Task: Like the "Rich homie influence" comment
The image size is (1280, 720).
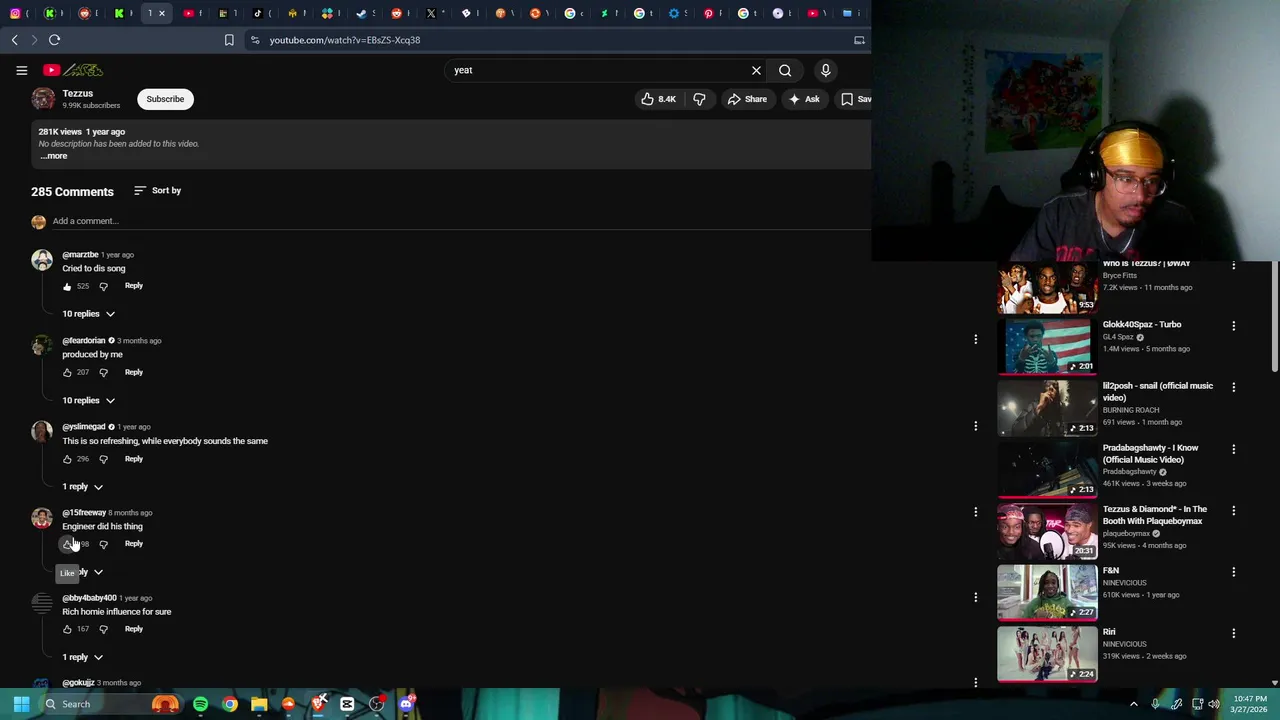Action: [67, 629]
